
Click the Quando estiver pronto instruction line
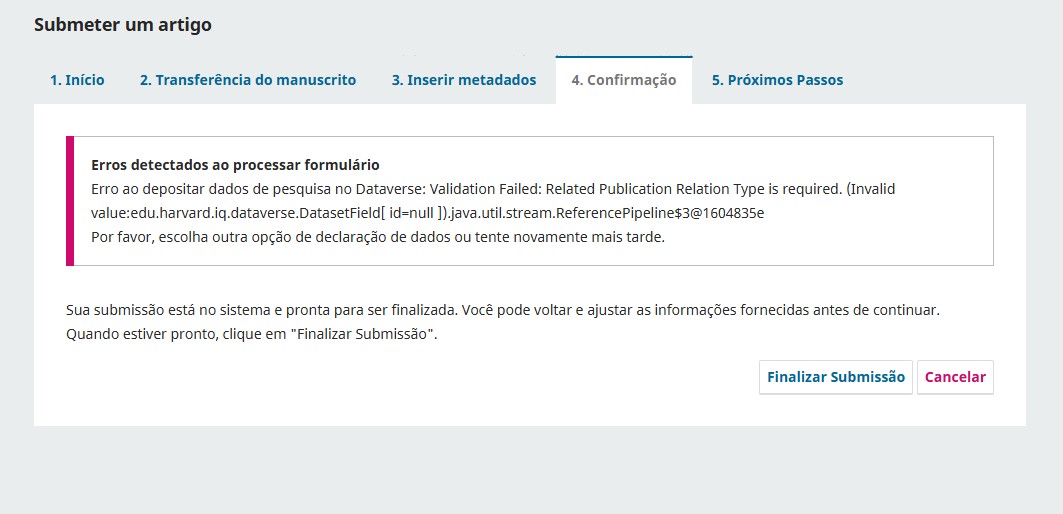coord(251,334)
